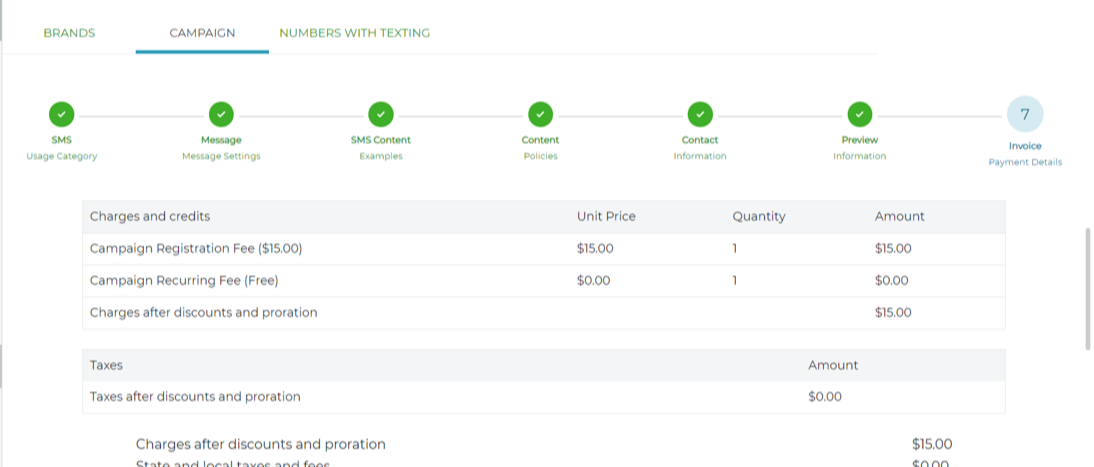1094x467 pixels.
Task: Select the Campaign tab
Action: tap(202, 33)
